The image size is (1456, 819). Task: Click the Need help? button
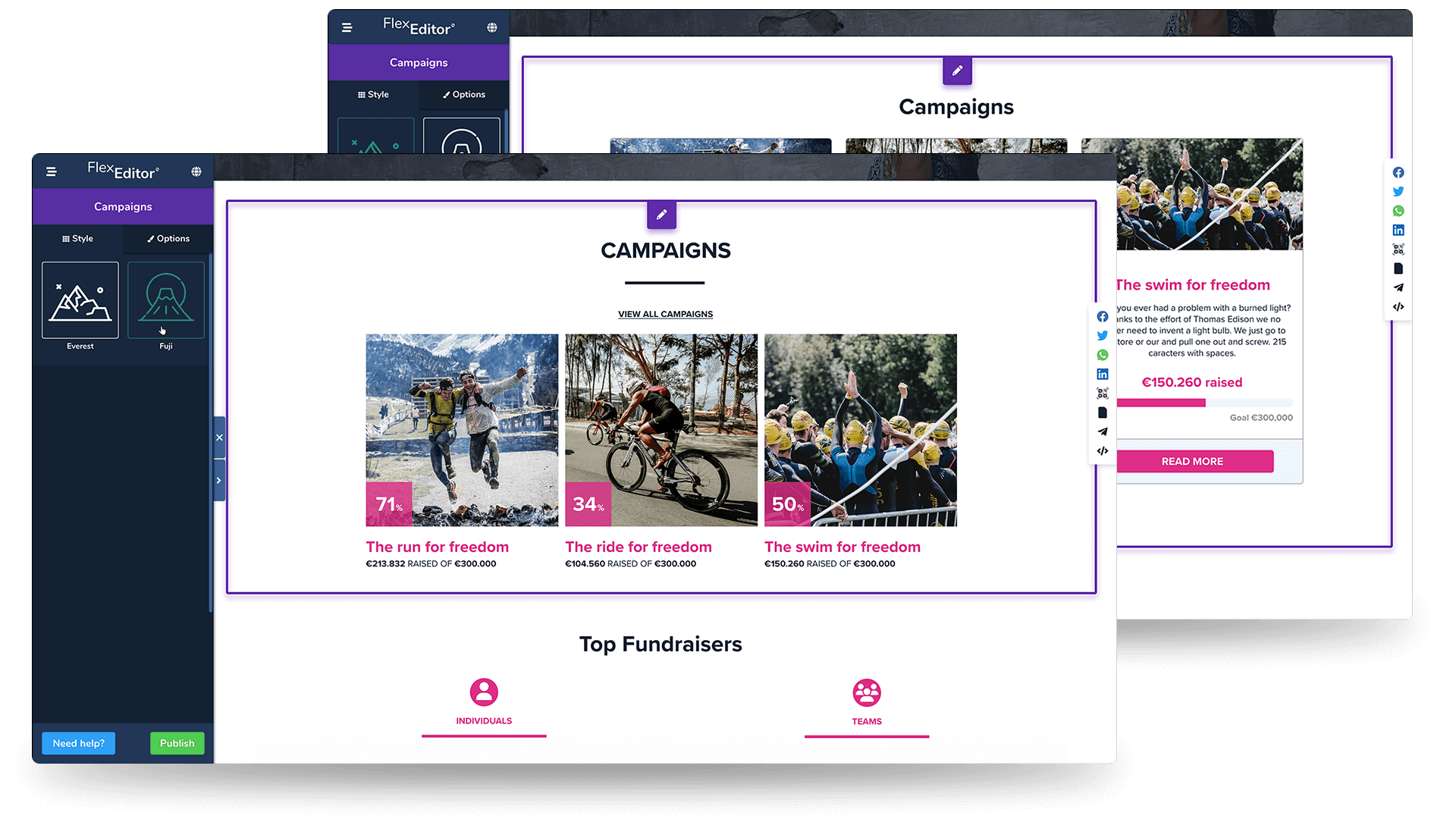(79, 743)
